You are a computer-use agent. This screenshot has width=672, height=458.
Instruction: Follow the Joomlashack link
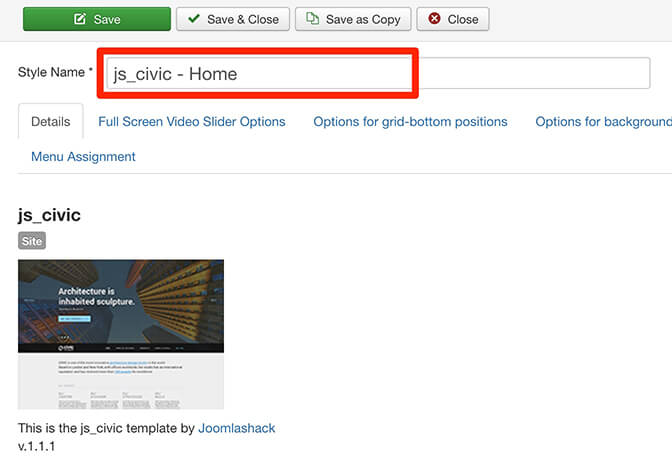coord(237,428)
